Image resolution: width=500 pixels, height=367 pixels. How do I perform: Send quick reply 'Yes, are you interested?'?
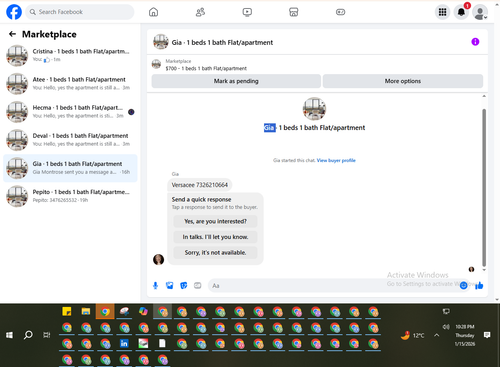tap(215, 221)
